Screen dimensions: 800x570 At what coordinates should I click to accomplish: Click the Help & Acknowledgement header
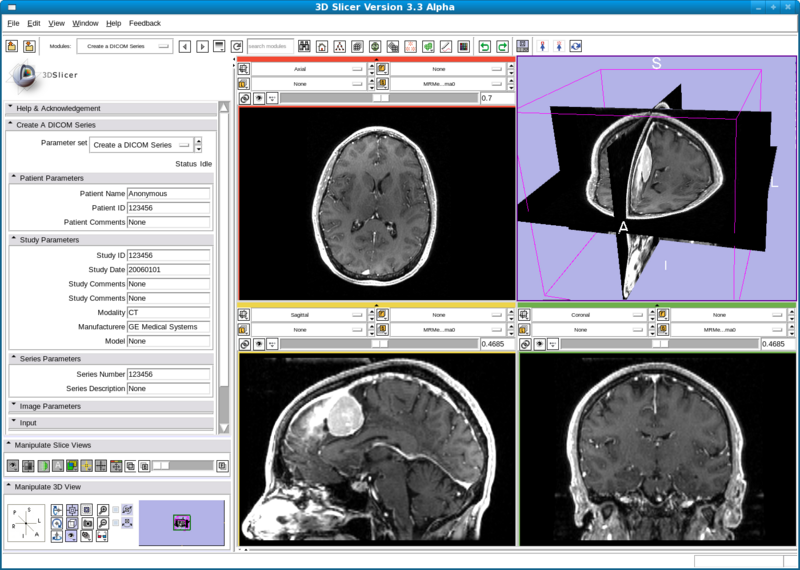pyautogui.click(x=58, y=108)
